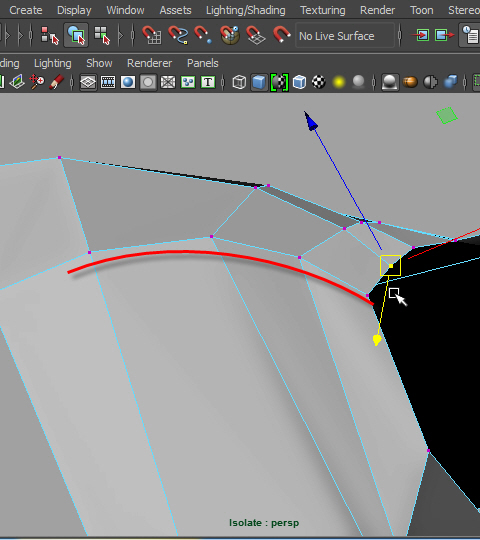Viewport: 480px width, 540px height.
Task: Click the Make Live magnet icon
Action: click(281, 35)
